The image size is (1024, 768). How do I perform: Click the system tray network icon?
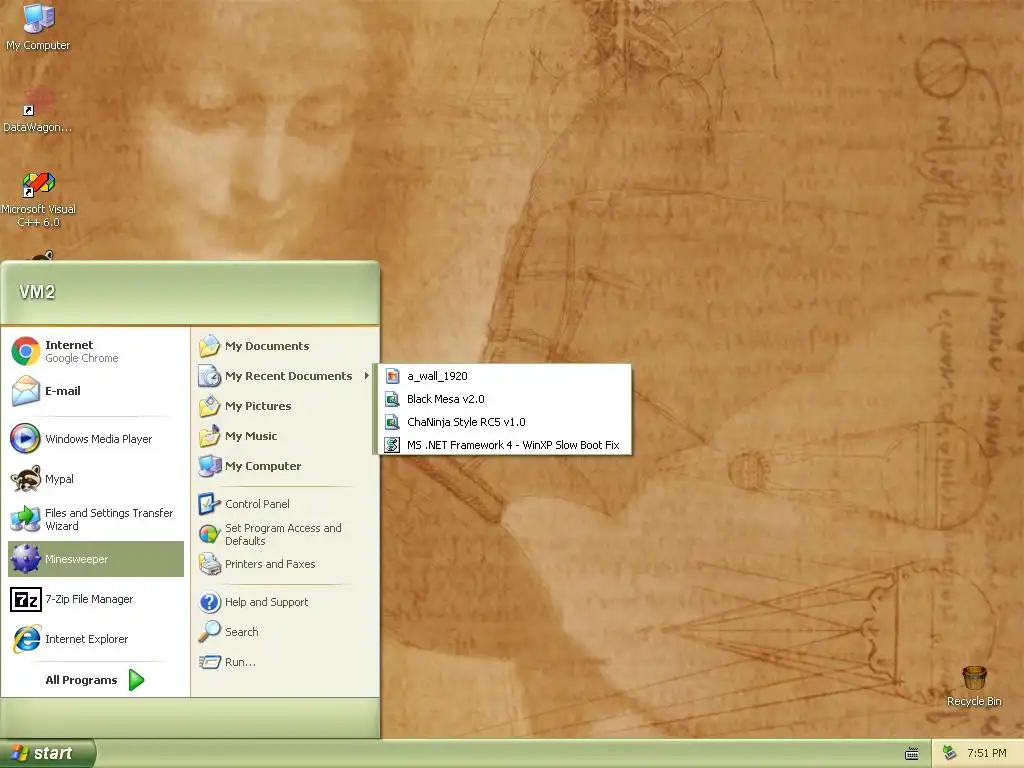[x=950, y=753]
